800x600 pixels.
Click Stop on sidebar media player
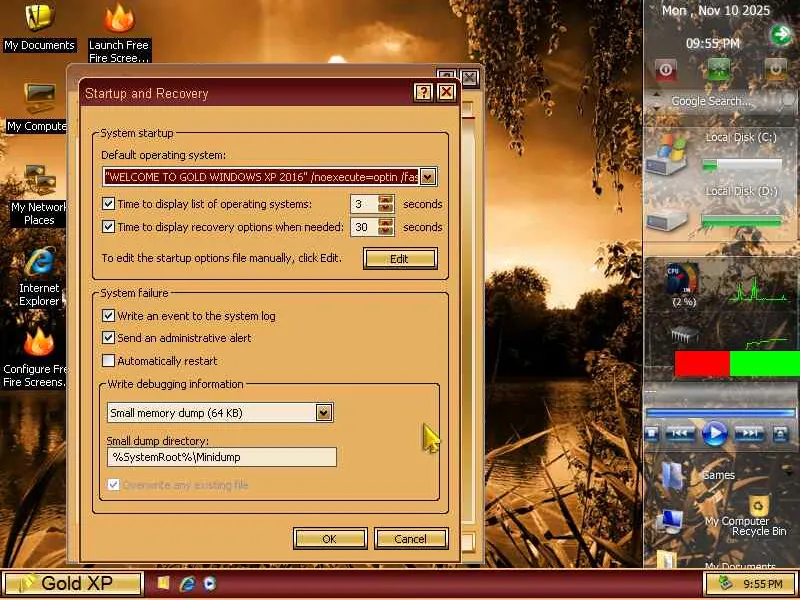pyautogui.click(x=652, y=434)
